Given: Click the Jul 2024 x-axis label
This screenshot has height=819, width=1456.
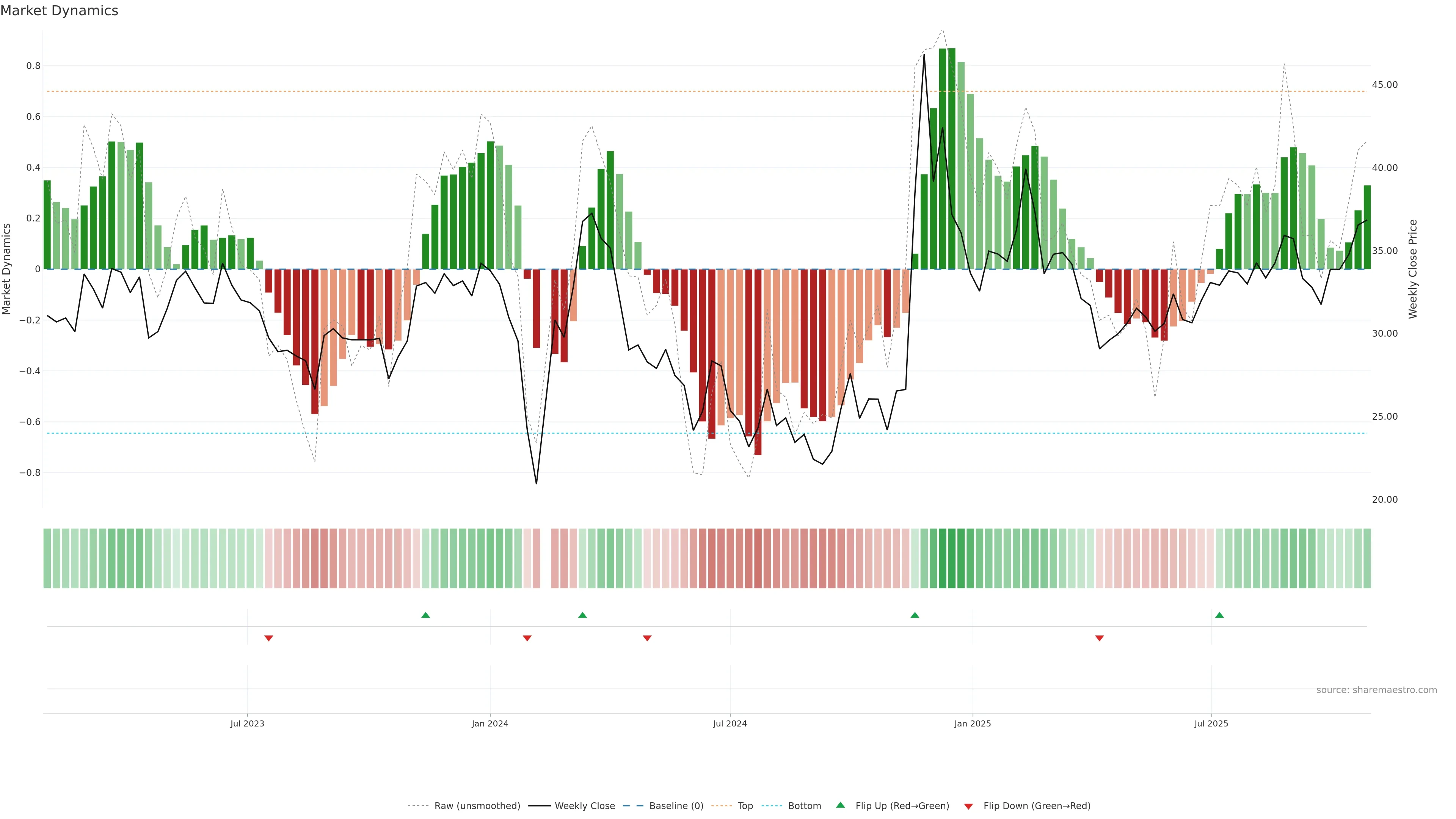Looking at the screenshot, I should (x=730, y=723).
